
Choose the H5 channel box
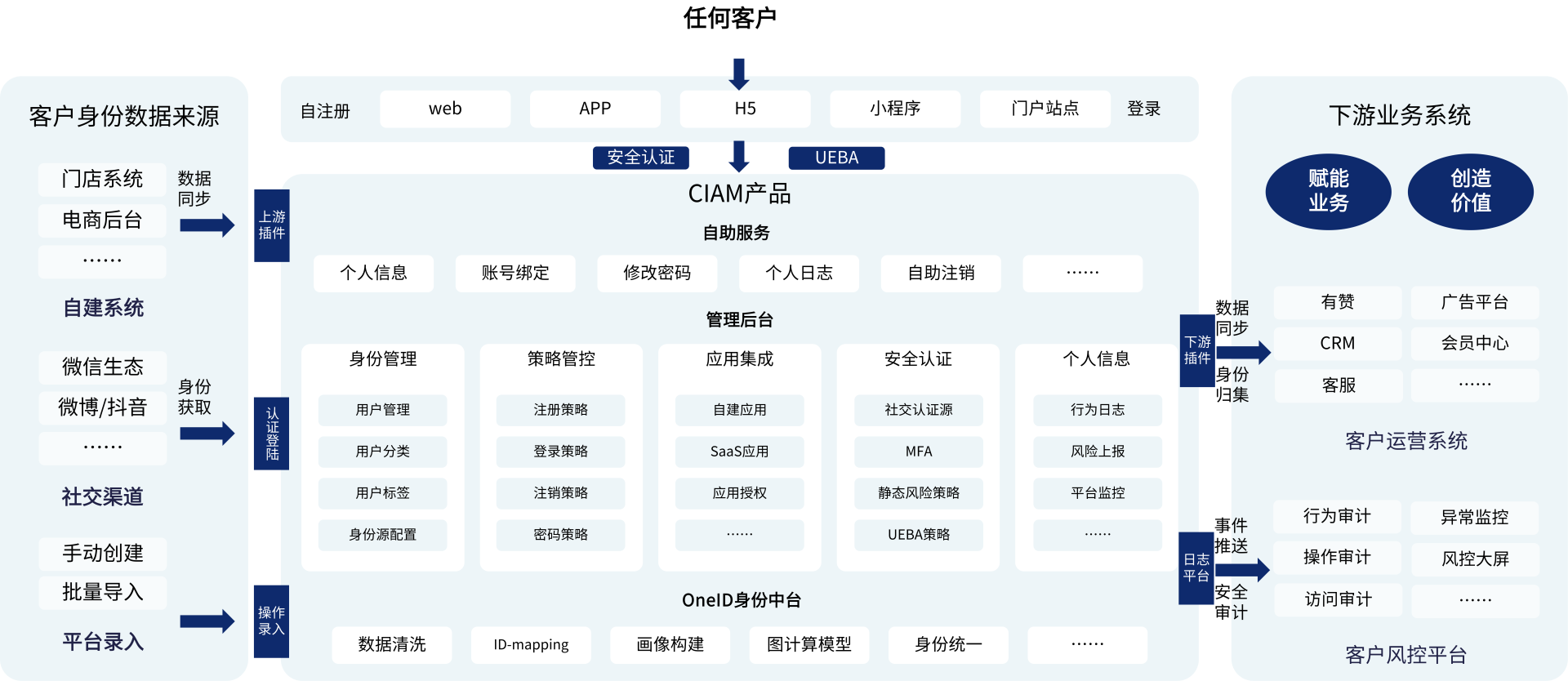[x=745, y=109]
